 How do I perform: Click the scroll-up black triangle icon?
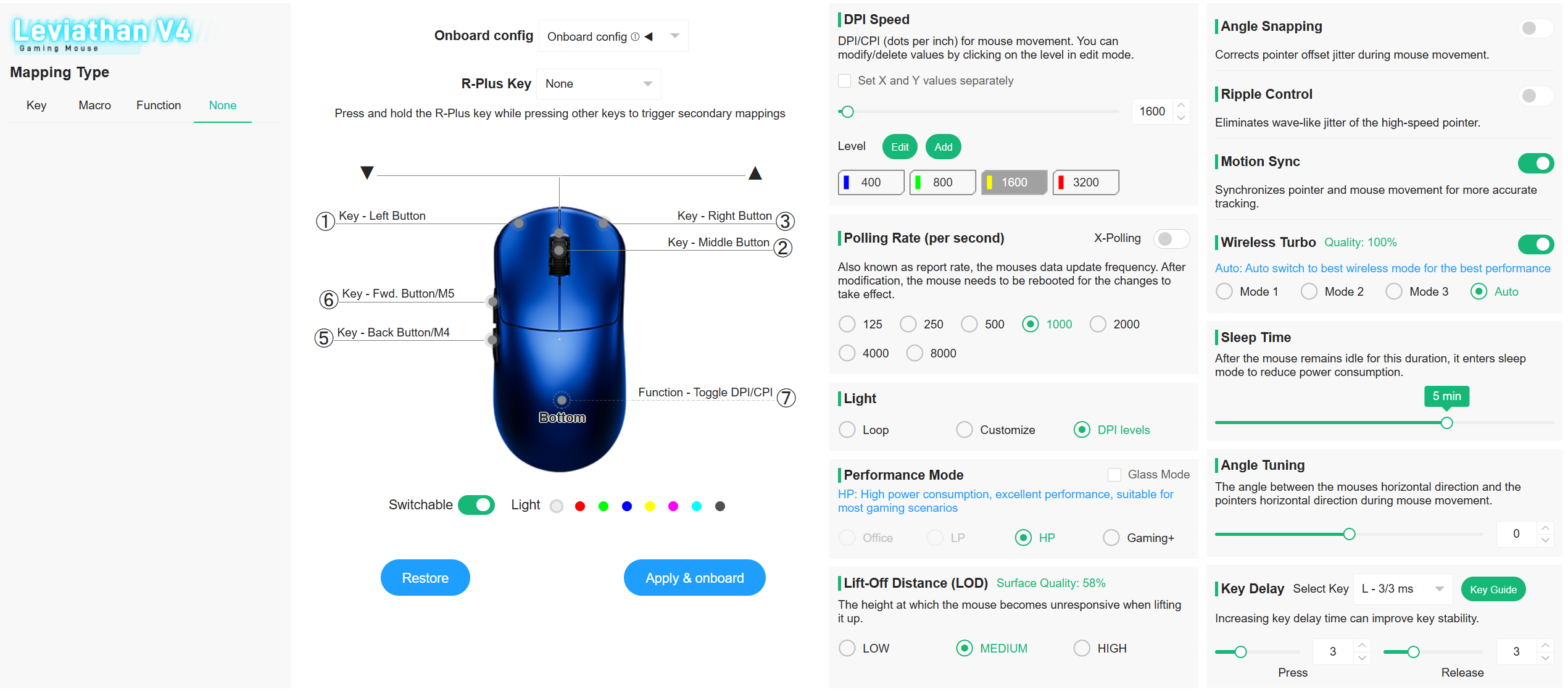point(755,173)
